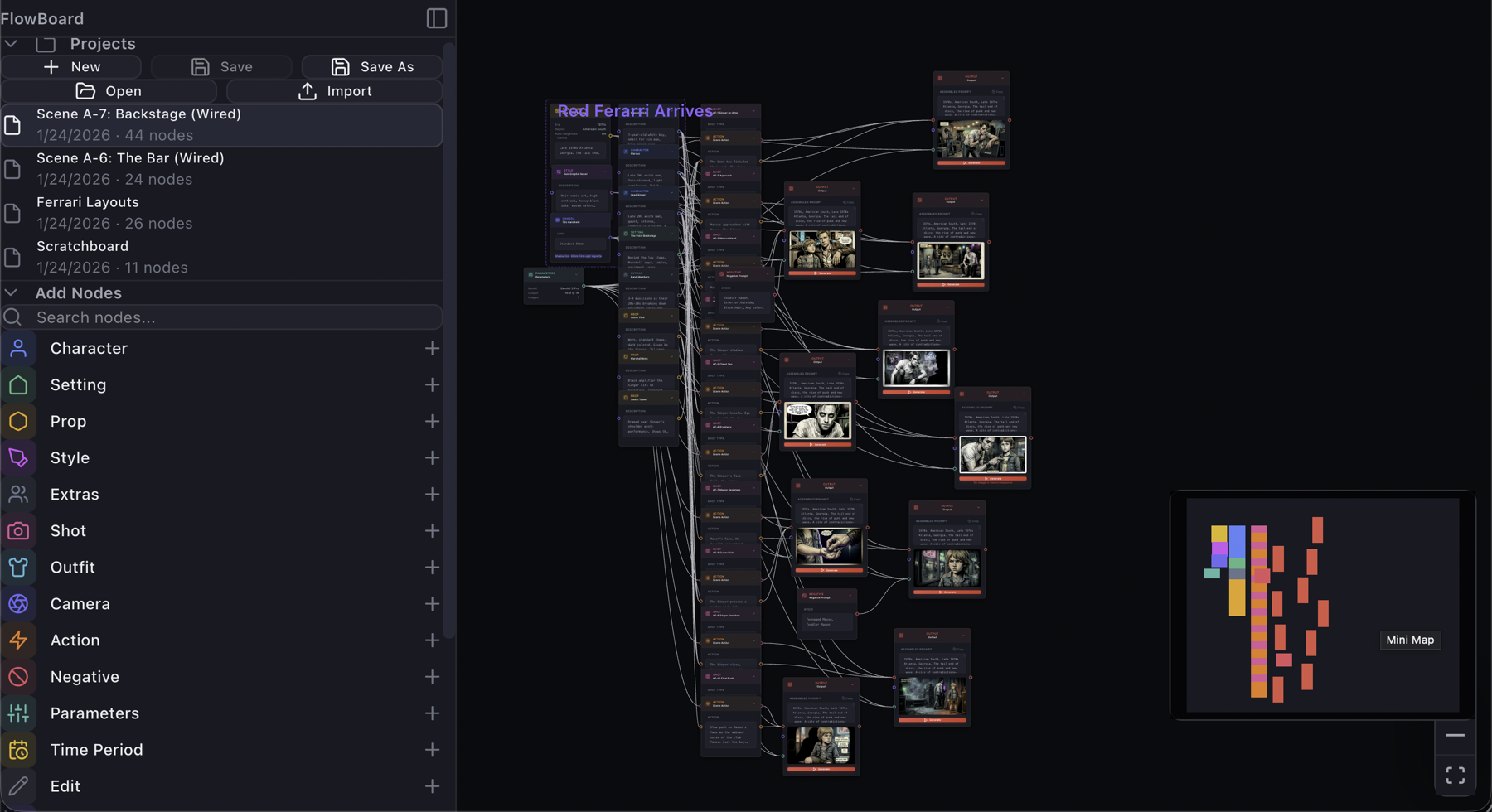Open Scene A-6: The Bar (Wired) project
The image size is (1492, 812).
coord(221,169)
